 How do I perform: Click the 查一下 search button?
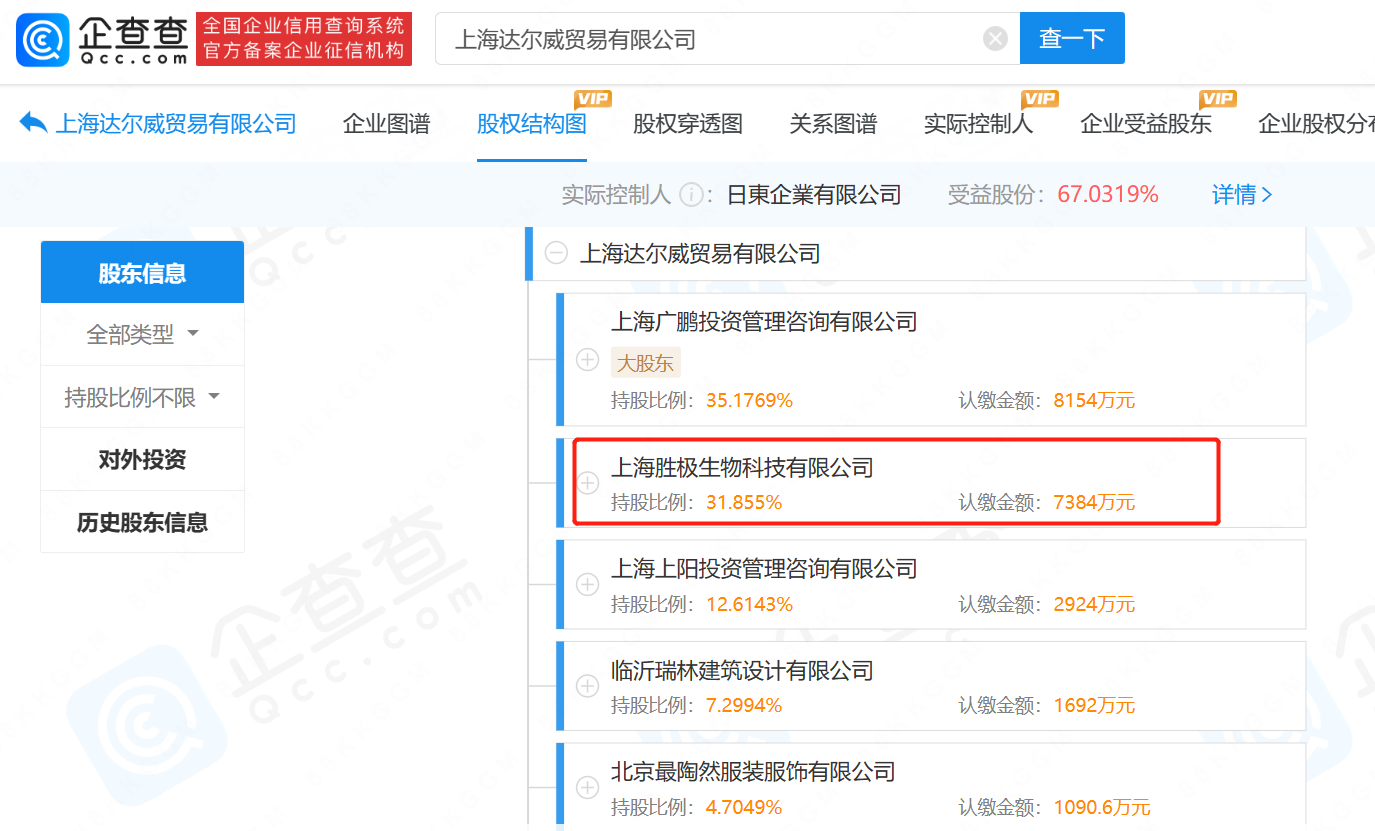tap(1072, 38)
